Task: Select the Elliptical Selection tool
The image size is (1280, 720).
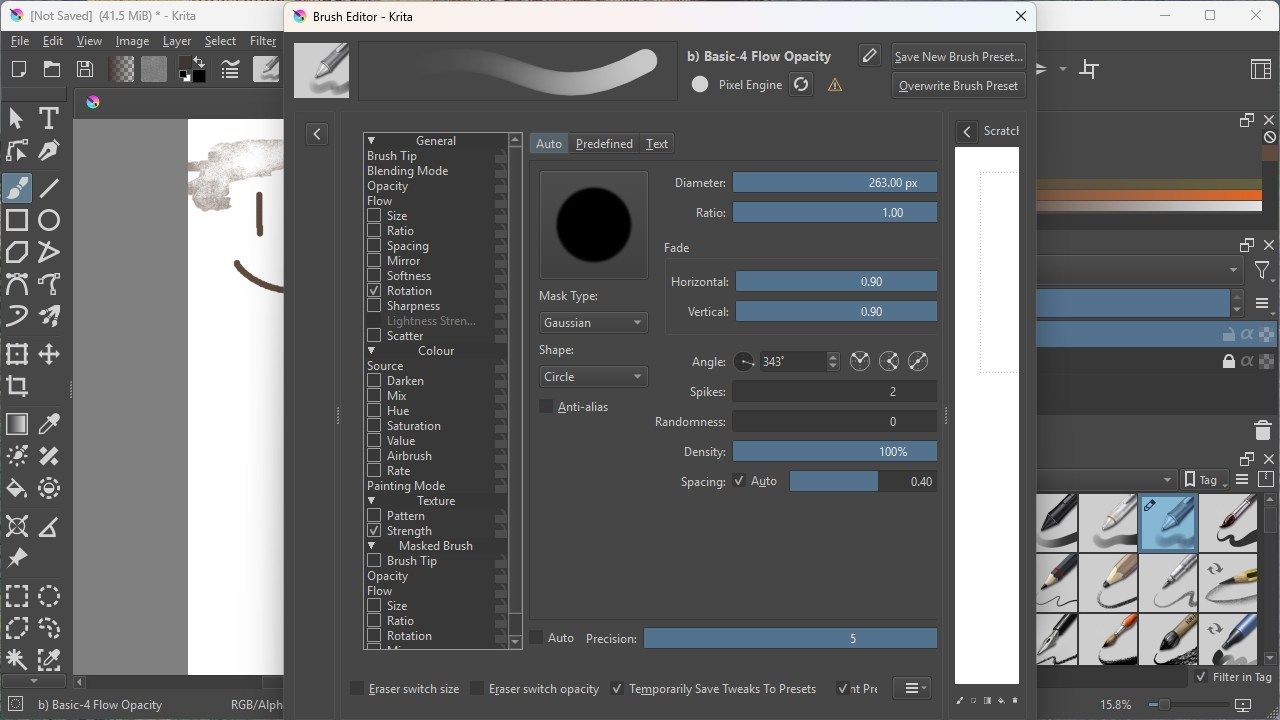Action: (x=48, y=597)
